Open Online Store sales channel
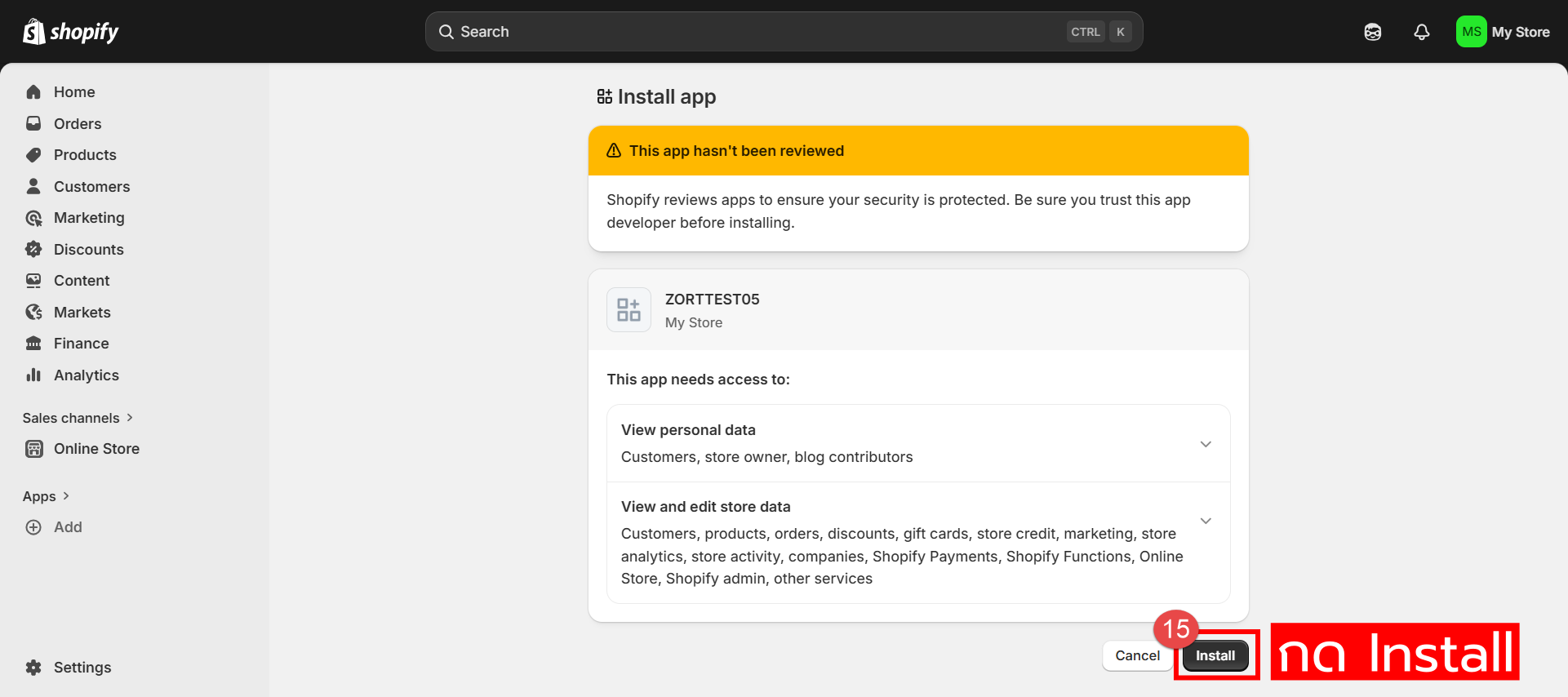1568x697 pixels. click(96, 449)
